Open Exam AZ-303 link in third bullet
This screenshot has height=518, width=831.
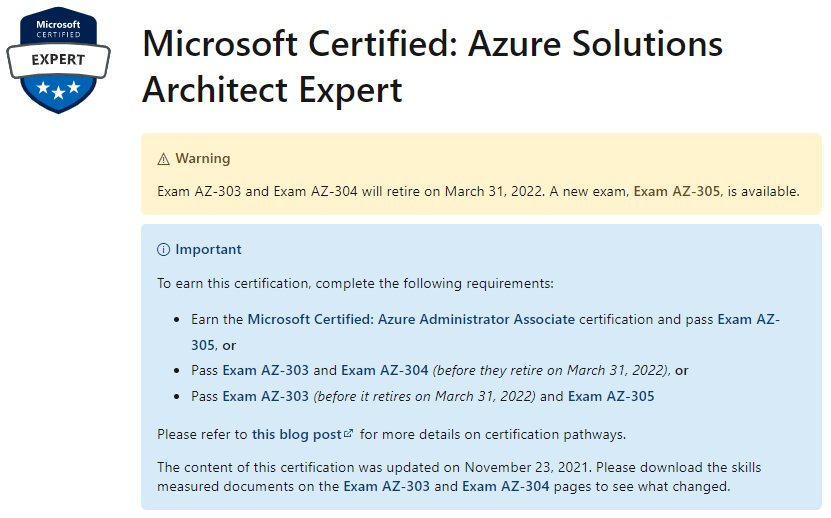click(266, 396)
